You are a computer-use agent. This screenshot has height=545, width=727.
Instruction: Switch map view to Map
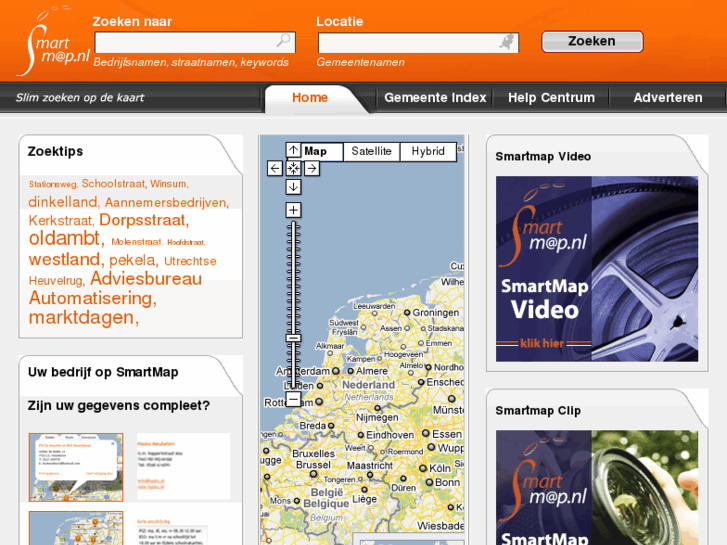[x=322, y=152]
